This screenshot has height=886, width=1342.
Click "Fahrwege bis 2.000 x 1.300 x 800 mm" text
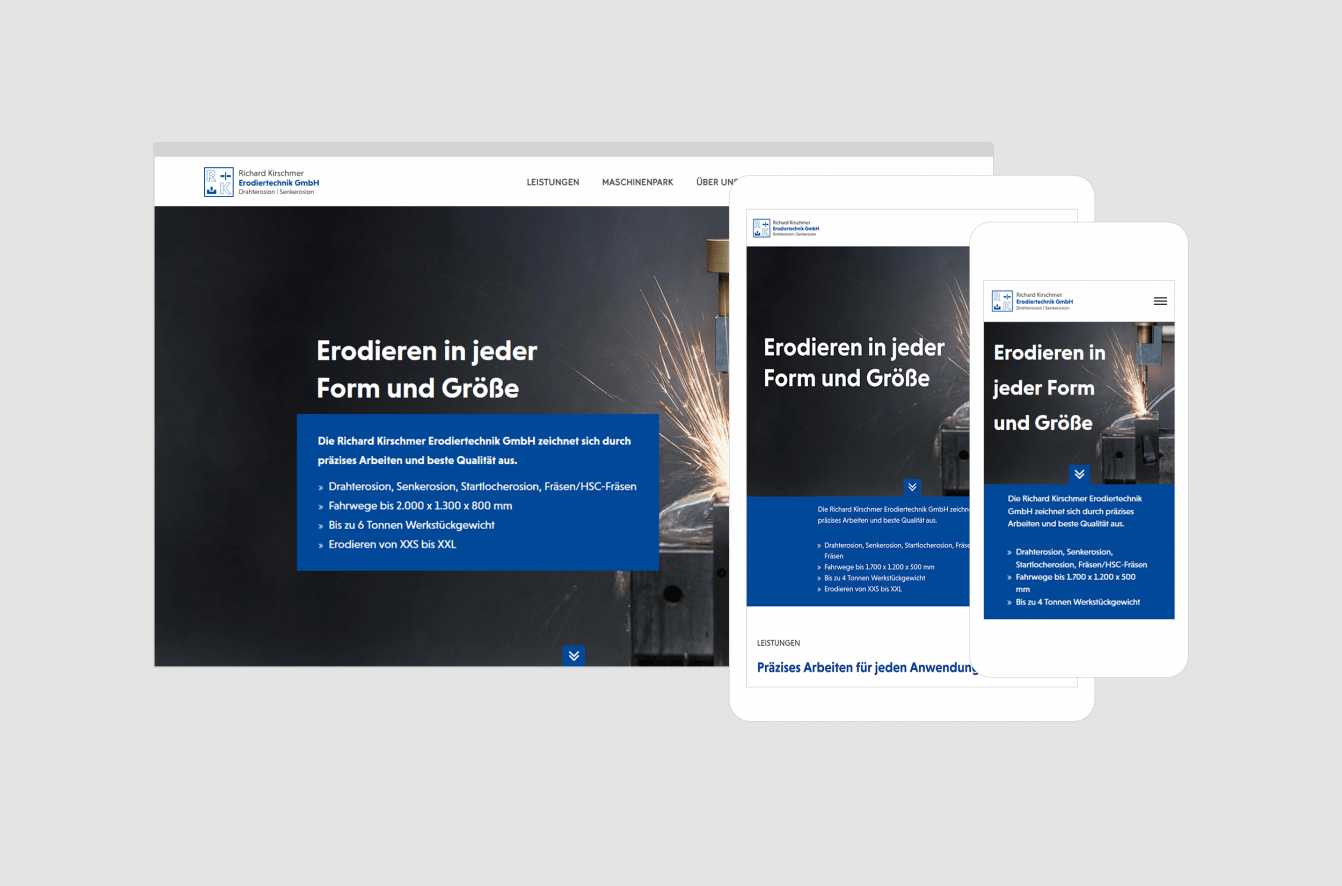(x=420, y=506)
